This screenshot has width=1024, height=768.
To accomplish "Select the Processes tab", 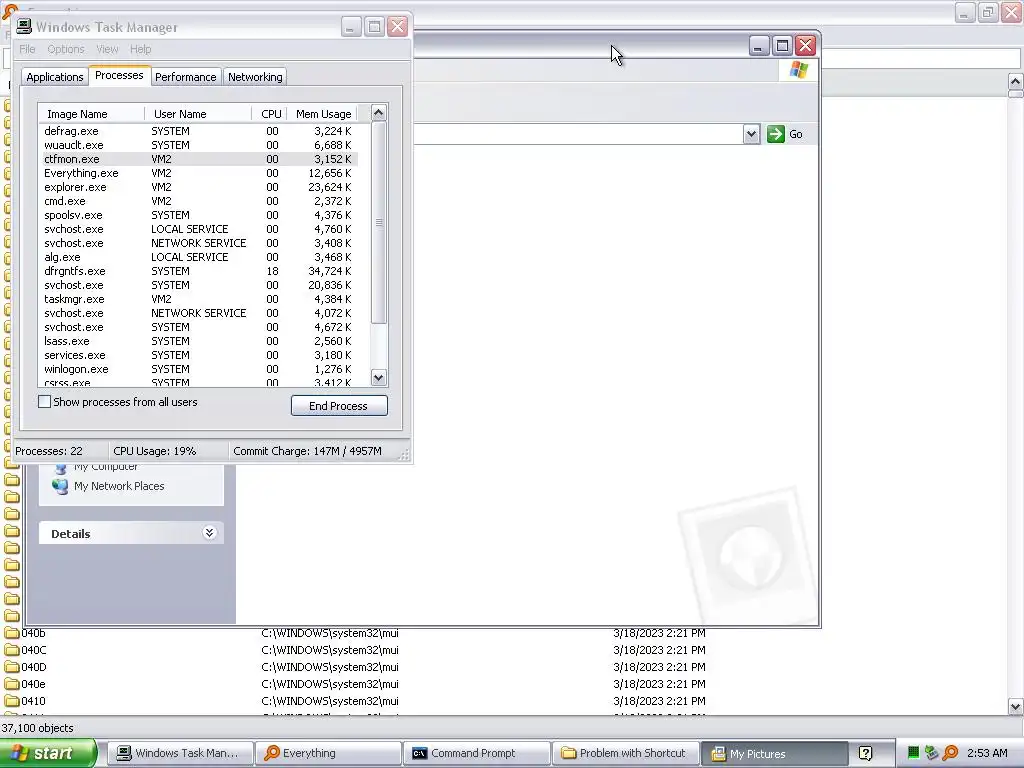I will [x=120, y=75].
